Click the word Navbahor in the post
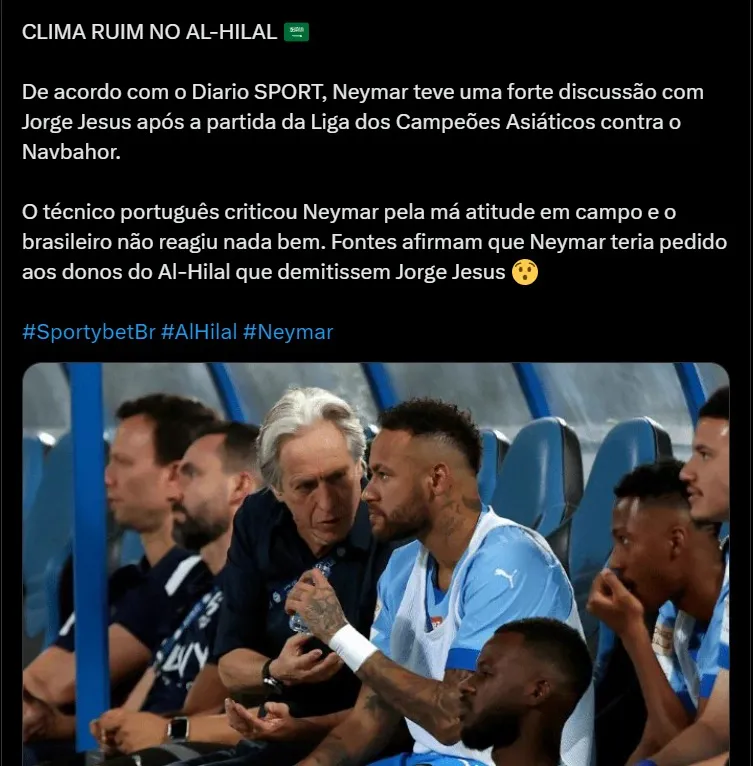 [x=71, y=152]
